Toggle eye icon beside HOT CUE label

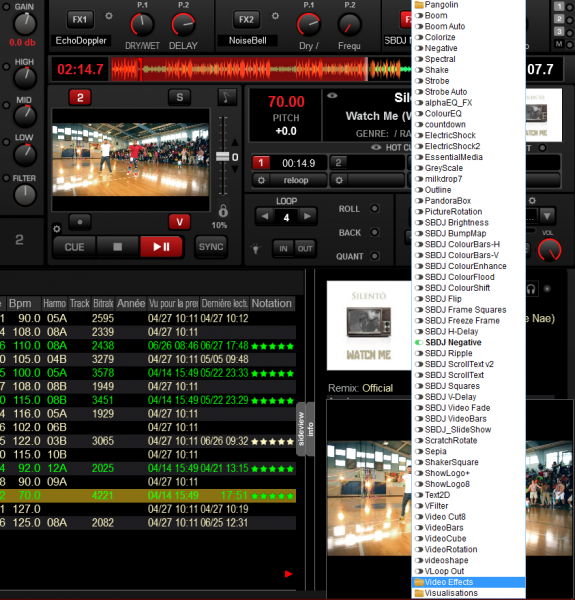(x=376, y=147)
